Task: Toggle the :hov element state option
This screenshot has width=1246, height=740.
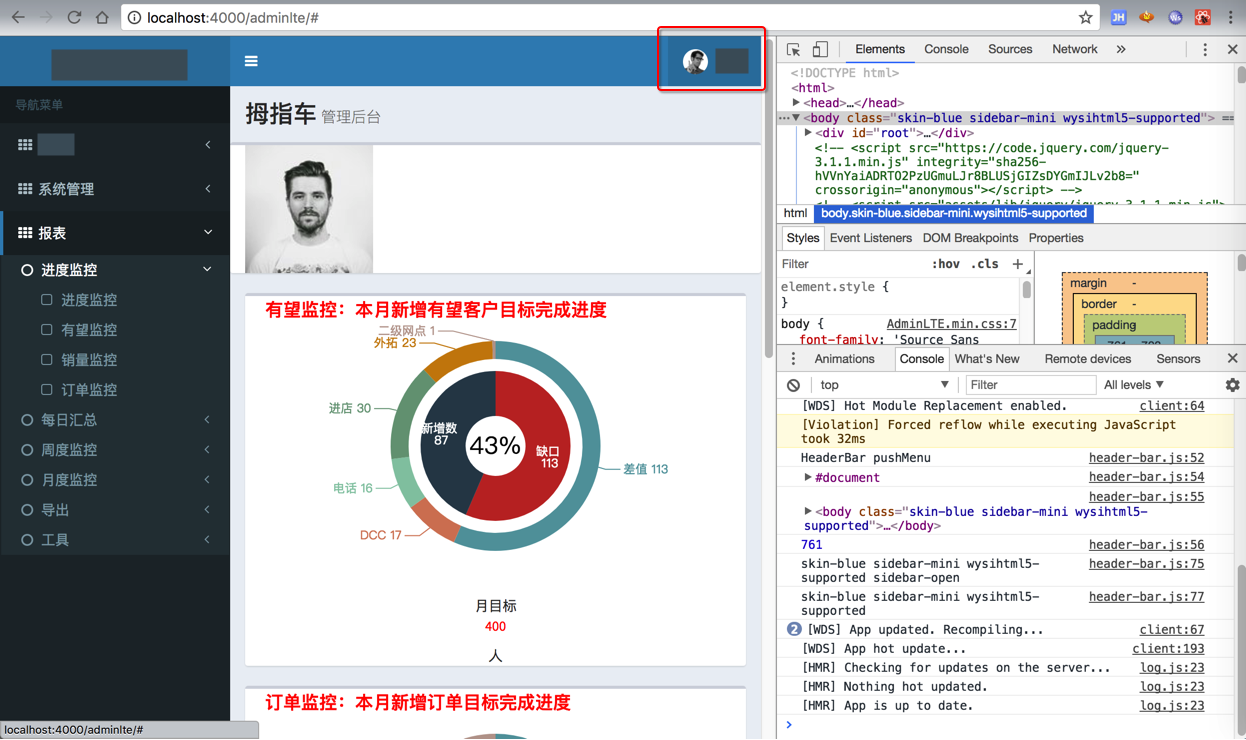Action: coord(946,264)
